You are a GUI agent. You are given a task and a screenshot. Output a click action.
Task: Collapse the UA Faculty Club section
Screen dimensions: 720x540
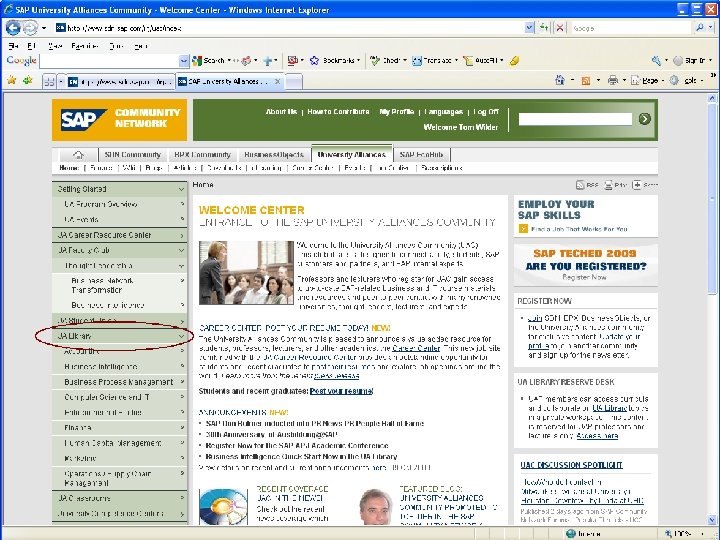tap(181, 250)
